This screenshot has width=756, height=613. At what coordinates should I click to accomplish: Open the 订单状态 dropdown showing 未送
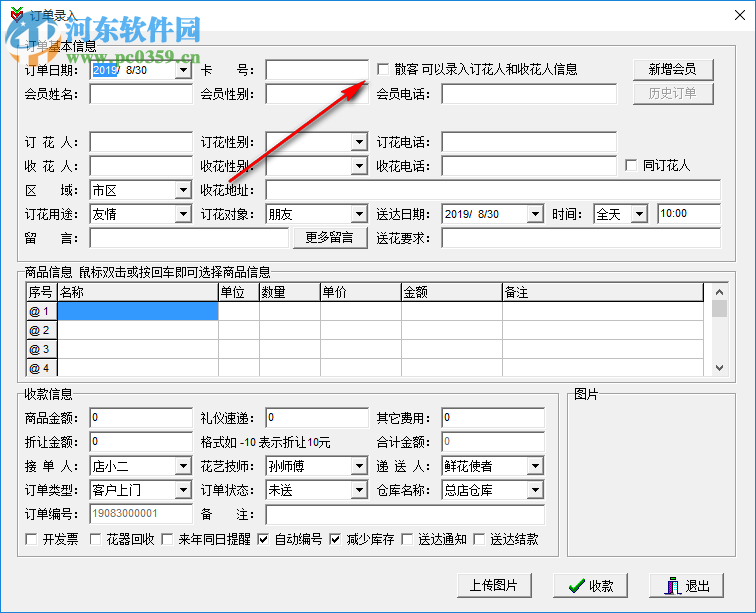(x=359, y=490)
